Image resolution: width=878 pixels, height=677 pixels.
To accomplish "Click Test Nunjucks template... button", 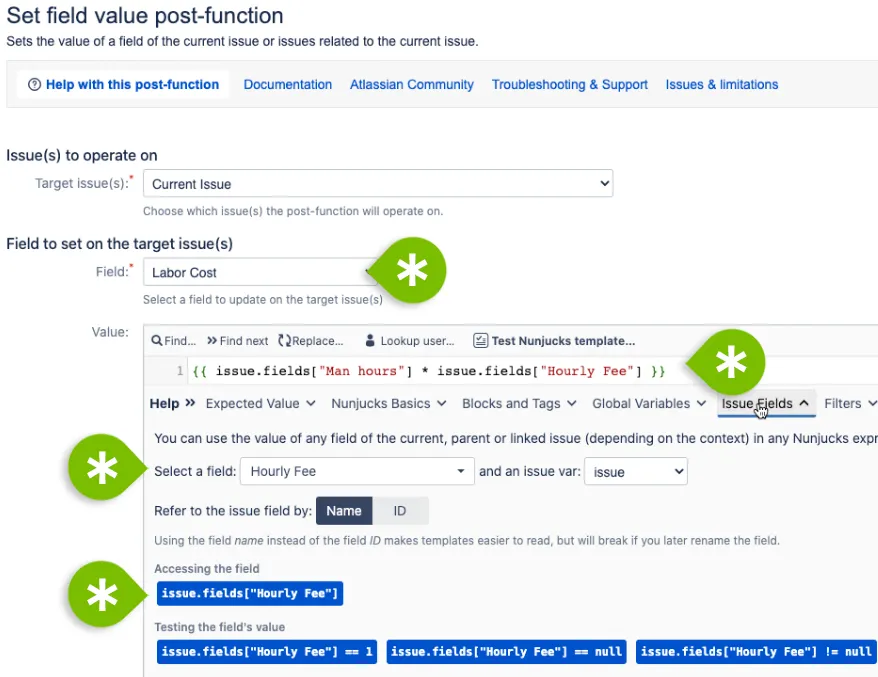I will click(x=563, y=341).
